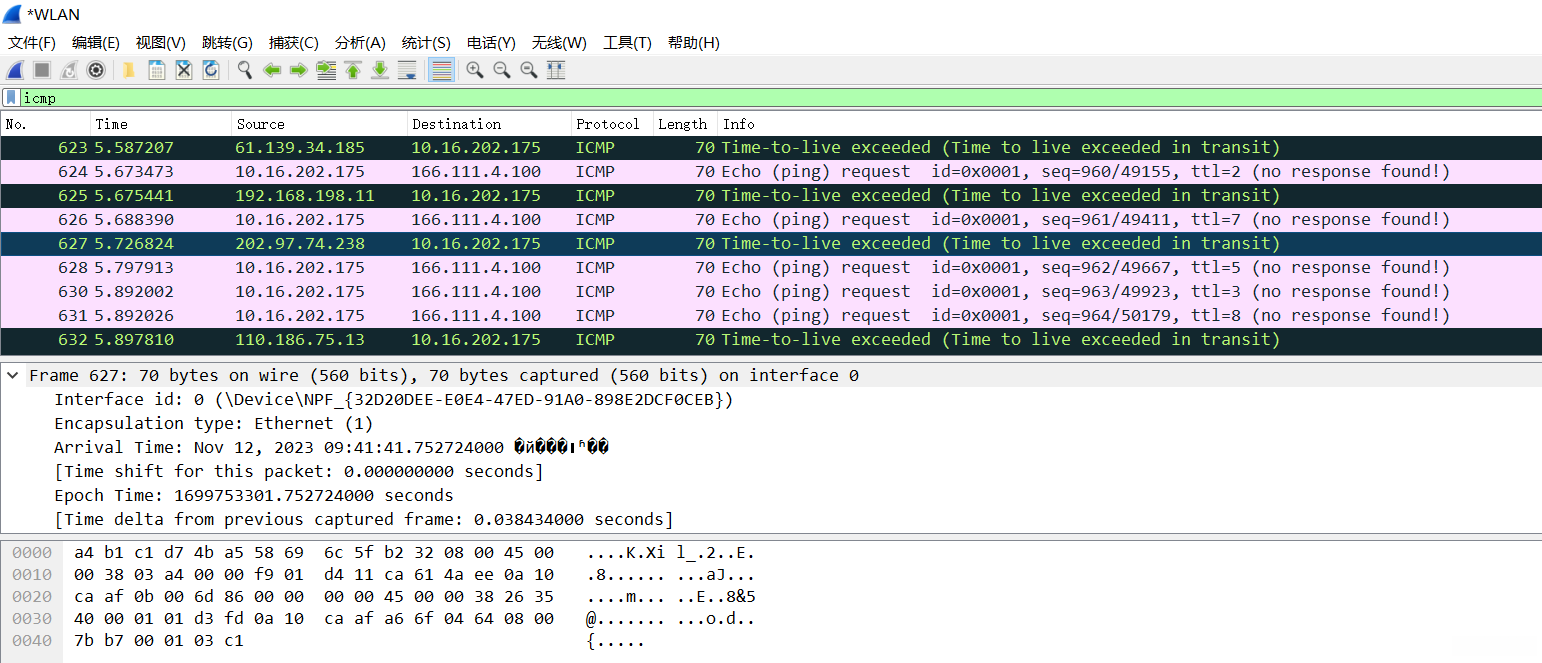The image size is (1542, 663).
Task: Sort by the Destination column header
Action: (489, 124)
